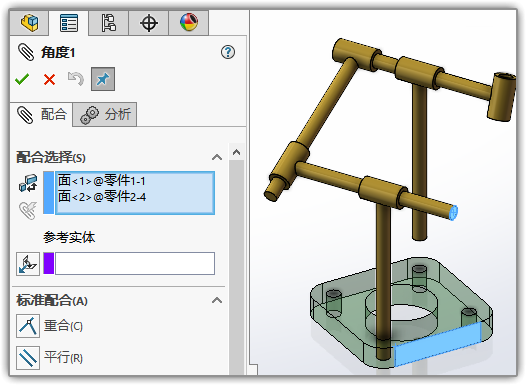Click the paperclip mate icon beside 角度1
Viewport: 526px width, 385px height.
pos(26,52)
